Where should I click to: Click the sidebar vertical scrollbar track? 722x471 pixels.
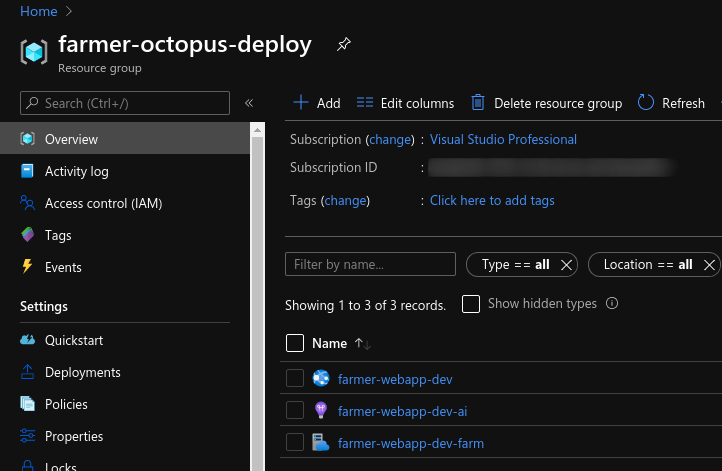pyautogui.click(x=257, y=304)
